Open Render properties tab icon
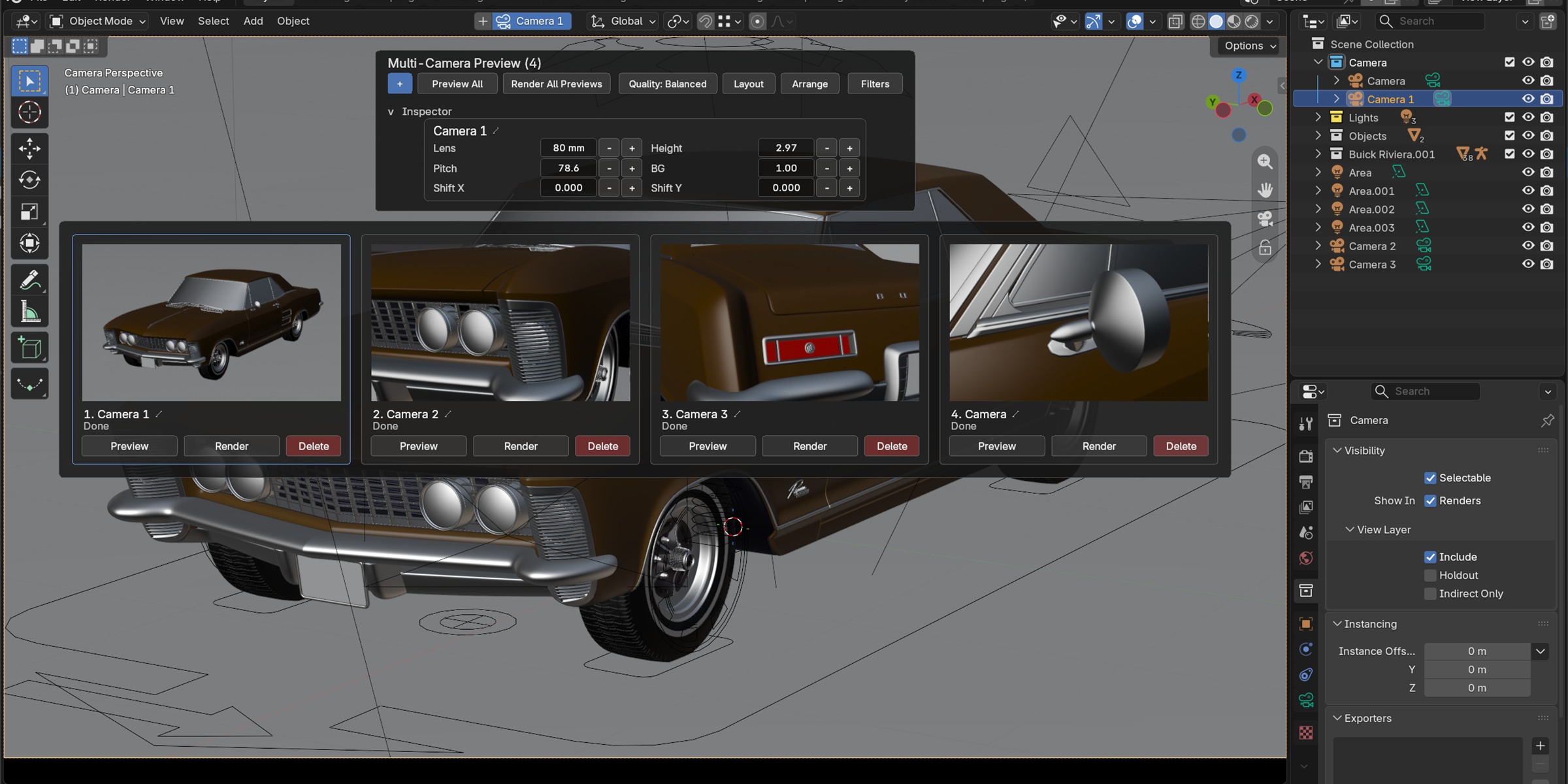The image size is (1568, 784). [1306, 456]
